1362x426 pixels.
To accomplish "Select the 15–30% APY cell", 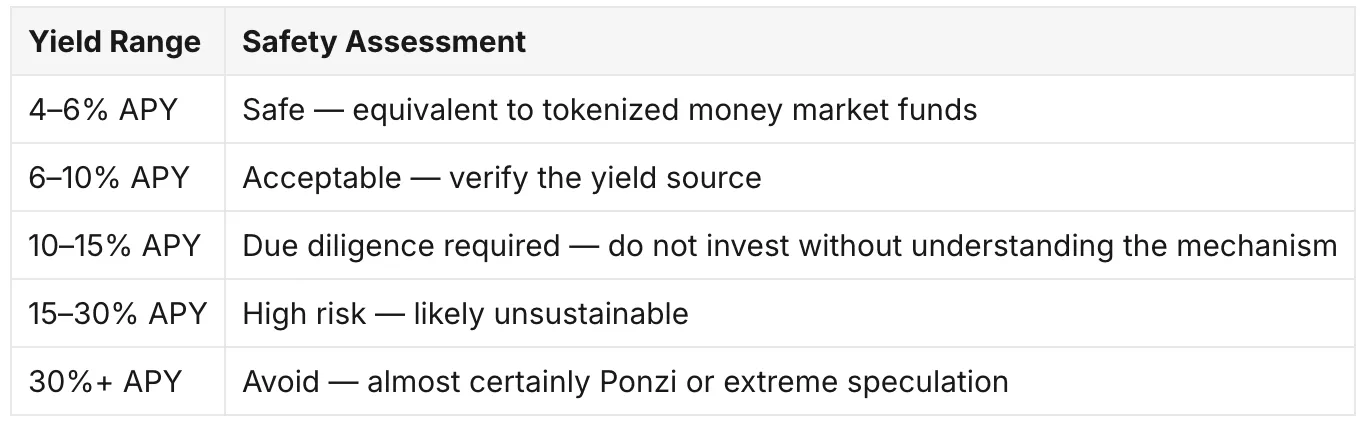I will (x=118, y=314).
